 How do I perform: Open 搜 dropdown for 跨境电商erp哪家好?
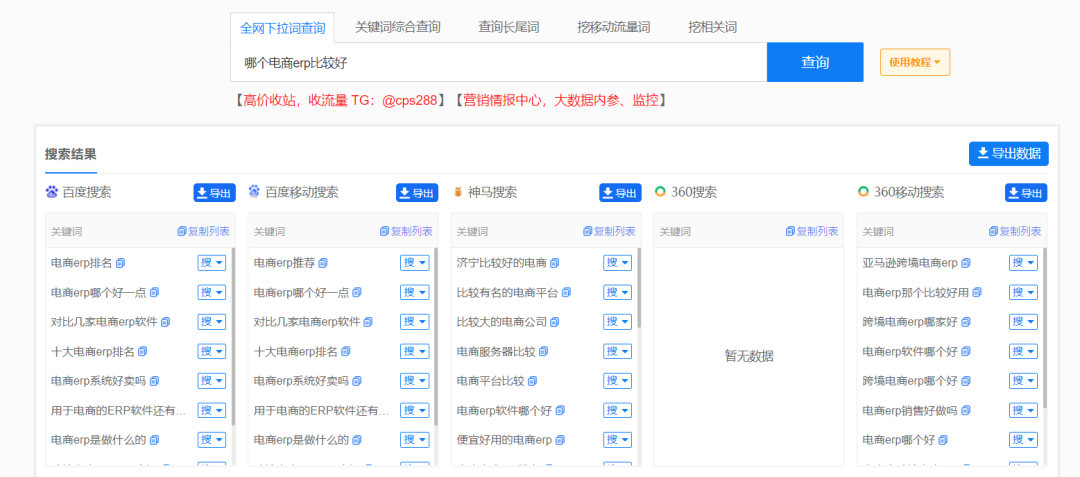click(x=1024, y=321)
